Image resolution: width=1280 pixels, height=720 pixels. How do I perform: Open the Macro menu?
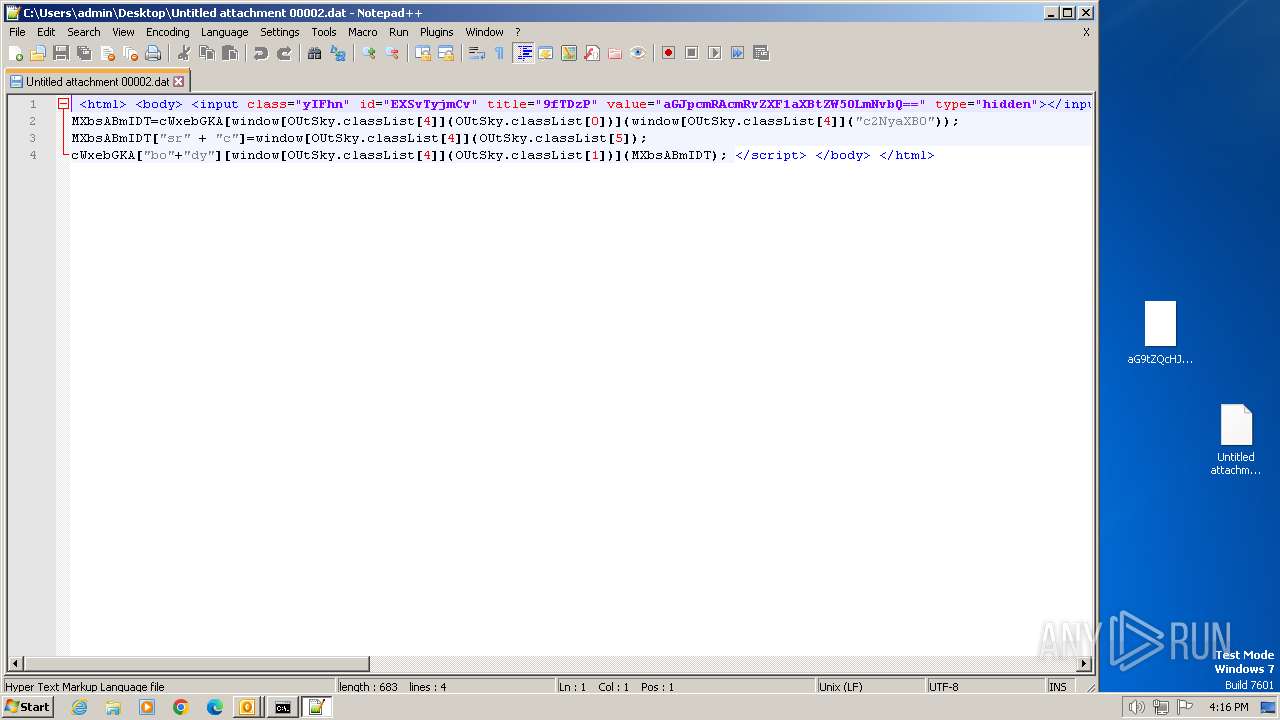click(x=363, y=32)
